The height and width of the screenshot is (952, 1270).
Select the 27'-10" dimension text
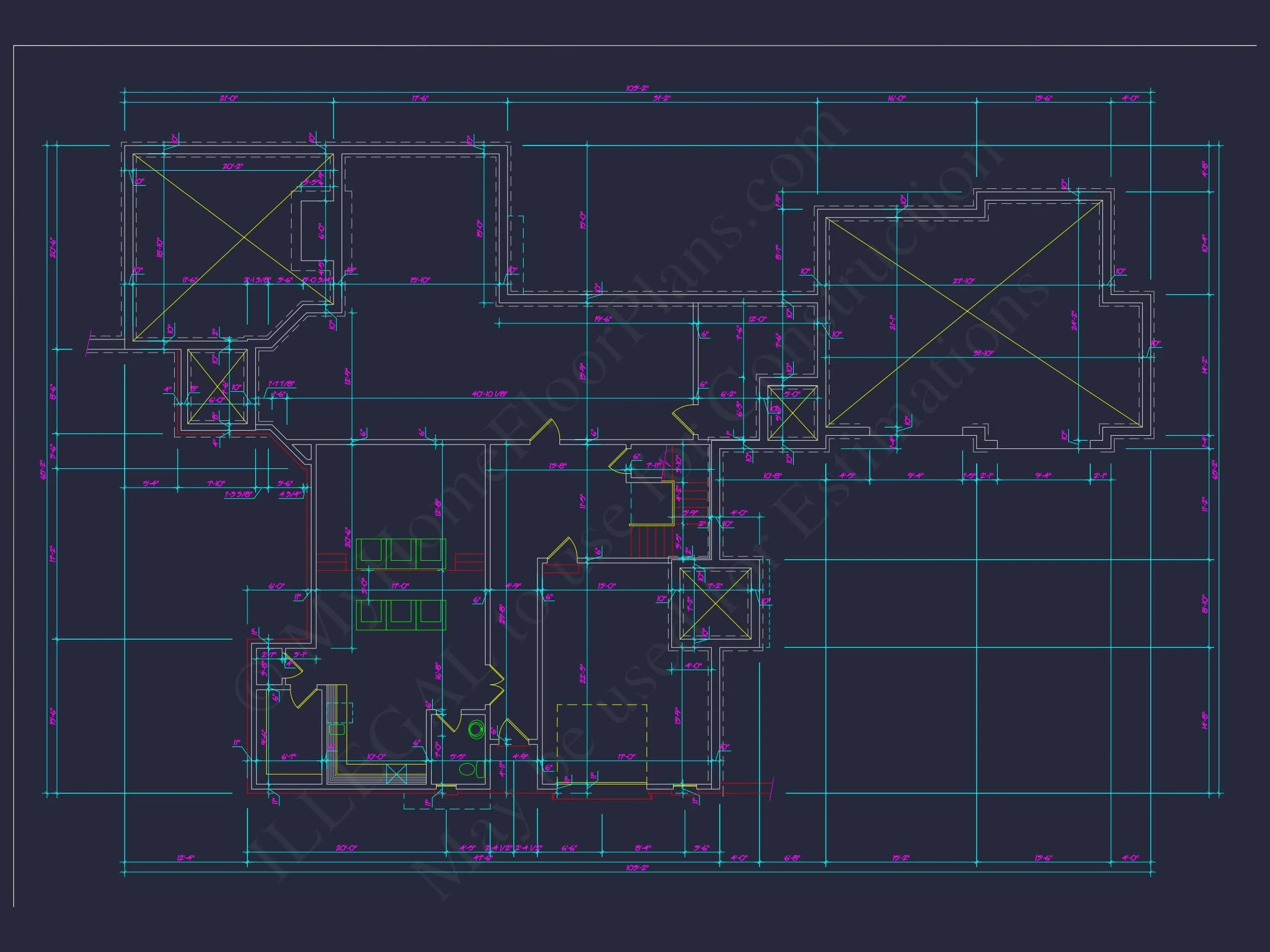coord(964,280)
